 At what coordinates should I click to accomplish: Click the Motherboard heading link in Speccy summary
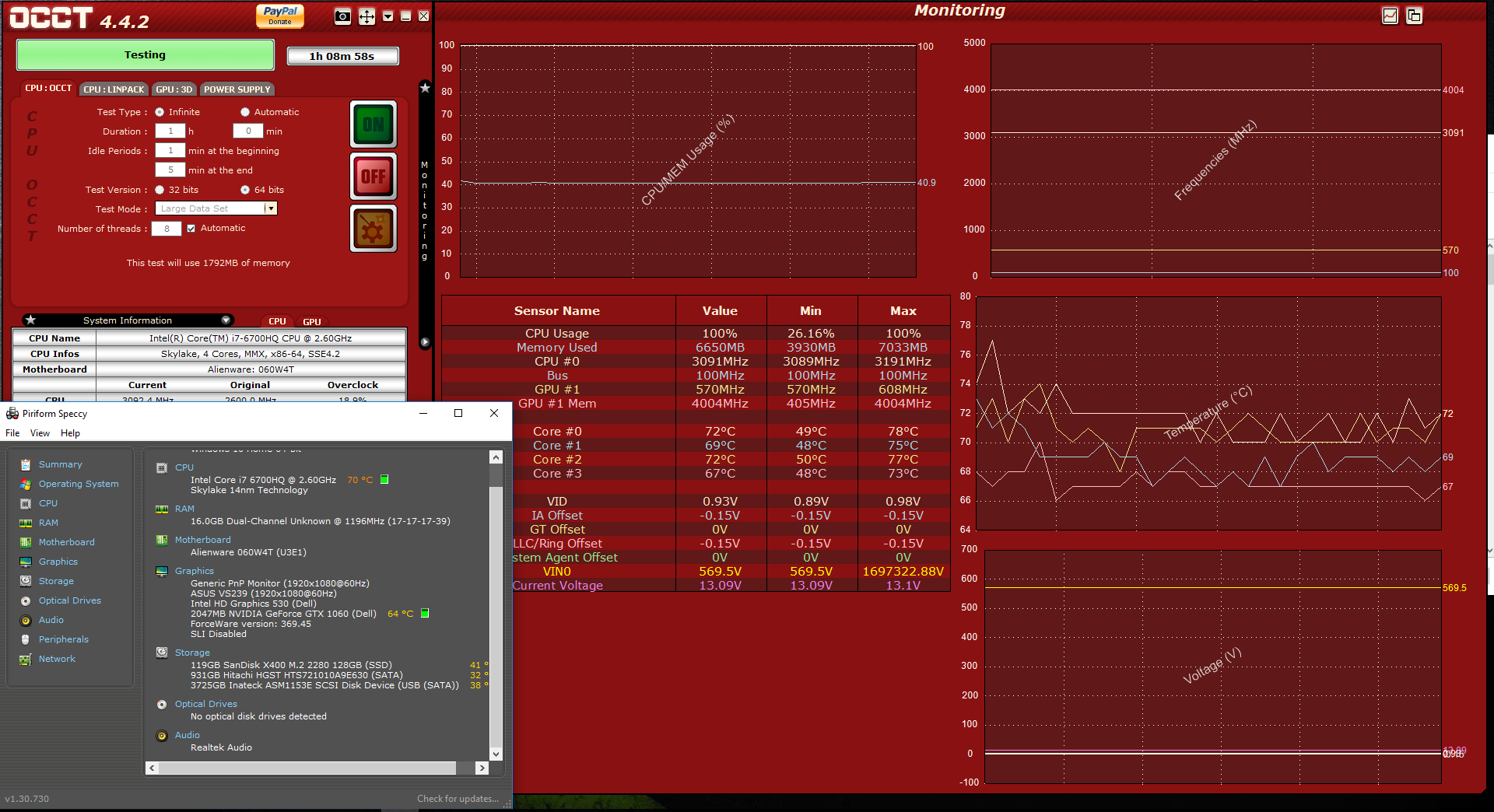pos(202,540)
